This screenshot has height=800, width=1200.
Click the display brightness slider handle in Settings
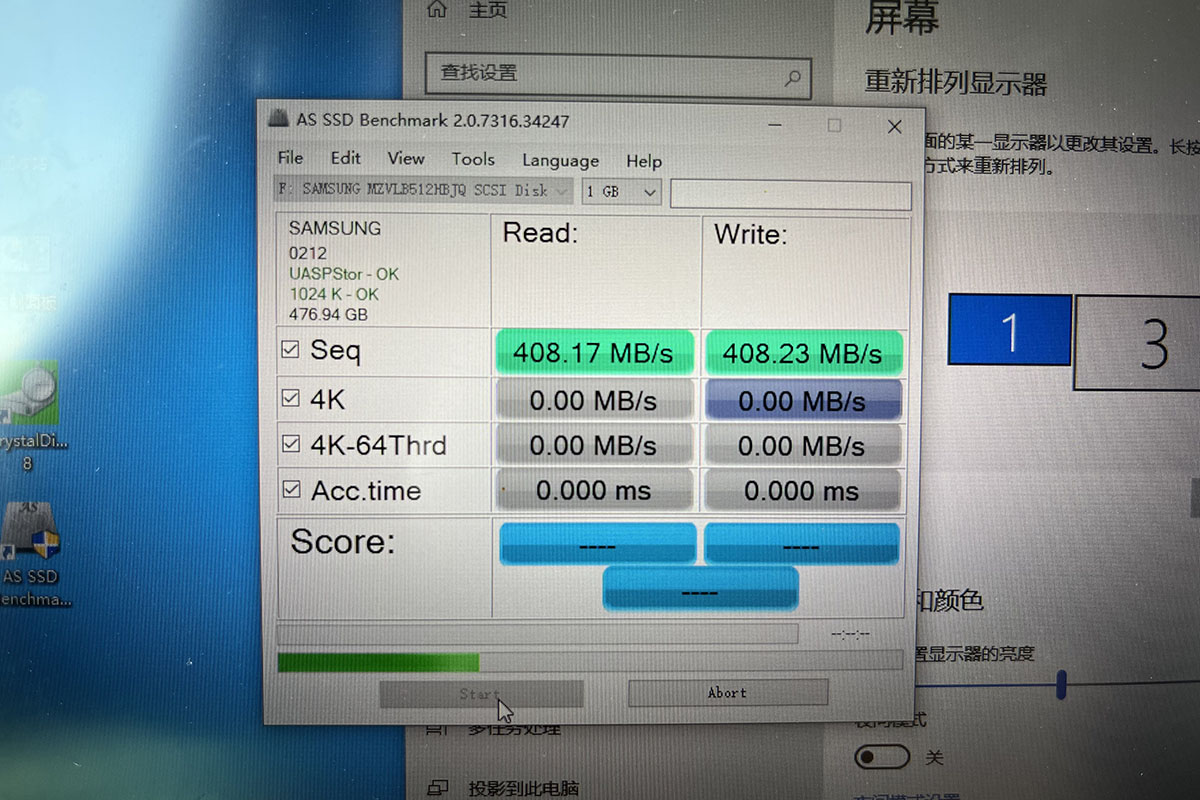1061,685
